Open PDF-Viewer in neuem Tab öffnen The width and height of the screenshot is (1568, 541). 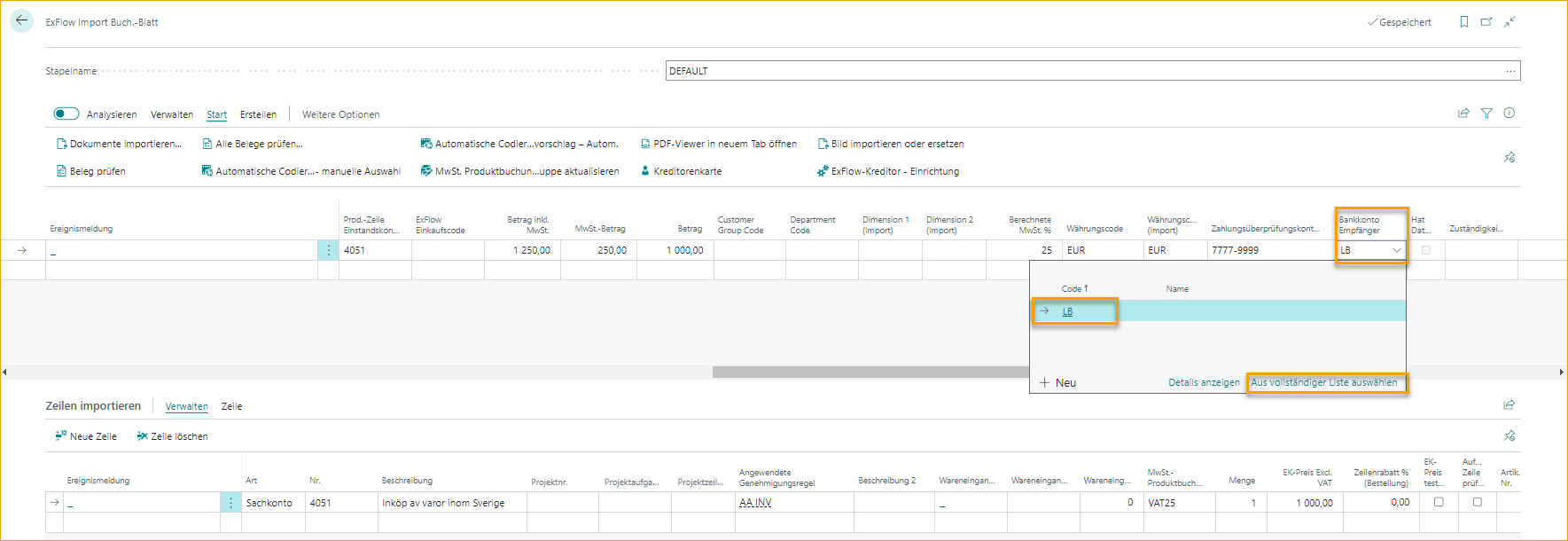click(719, 144)
